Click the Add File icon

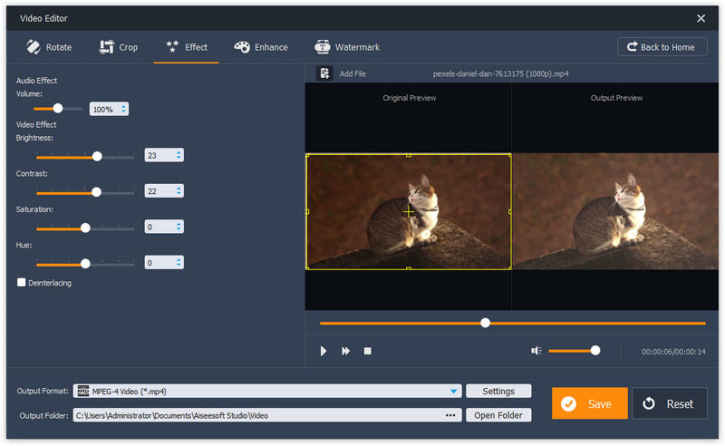(324, 73)
